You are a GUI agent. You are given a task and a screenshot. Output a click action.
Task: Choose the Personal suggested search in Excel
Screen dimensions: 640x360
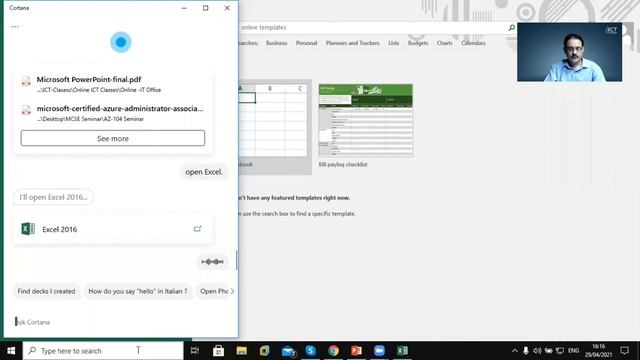click(x=307, y=43)
